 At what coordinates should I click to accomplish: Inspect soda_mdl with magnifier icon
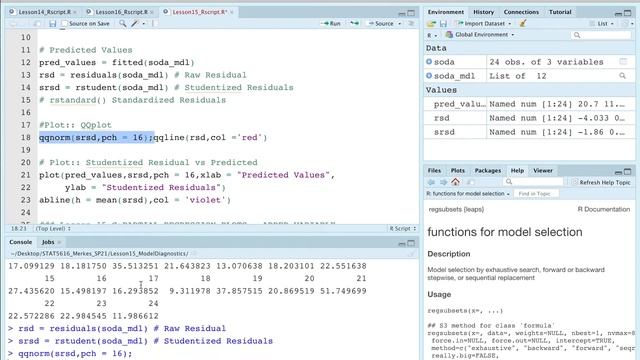(x=622, y=76)
